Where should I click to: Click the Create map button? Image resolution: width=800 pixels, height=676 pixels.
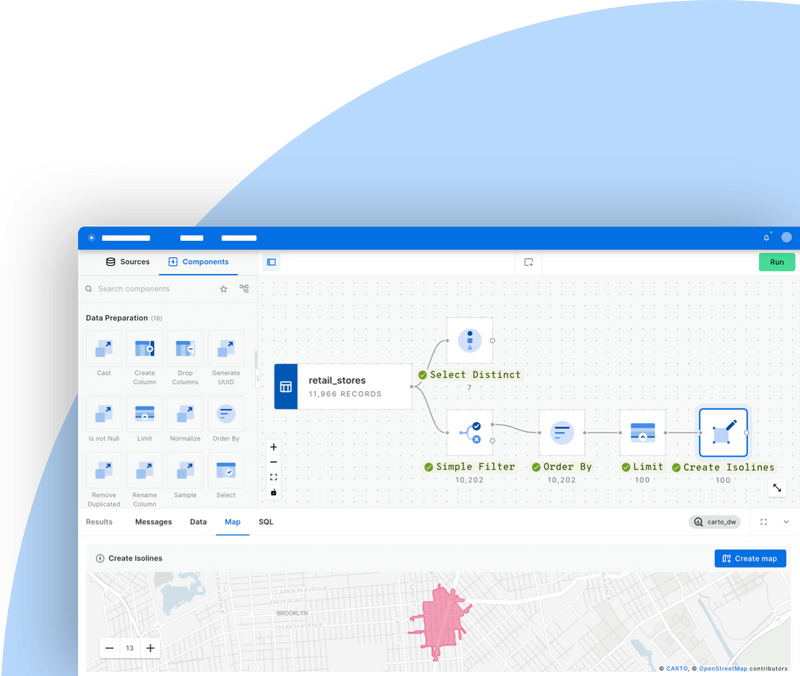pyautogui.click(x=750, y=558)
